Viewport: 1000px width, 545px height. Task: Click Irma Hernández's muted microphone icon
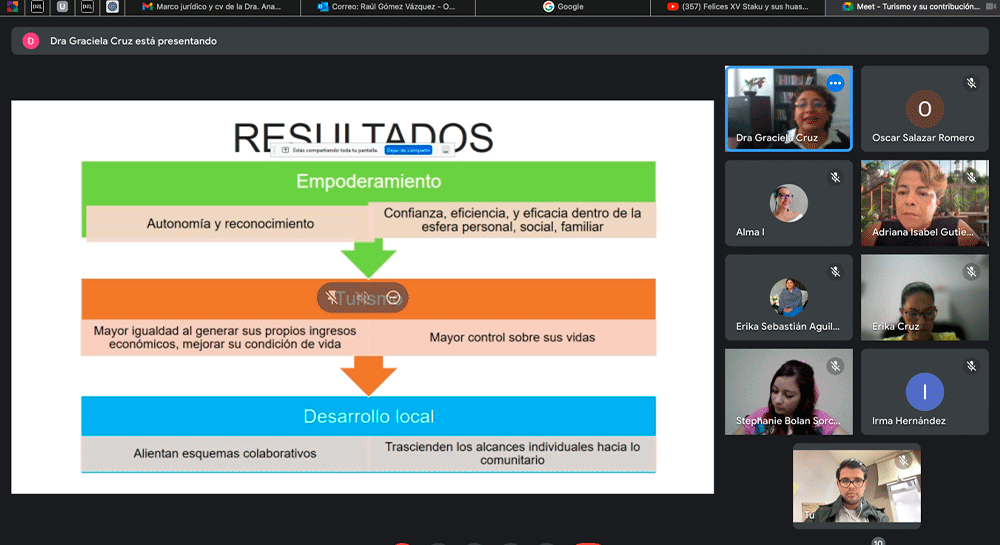pos(971,367)
